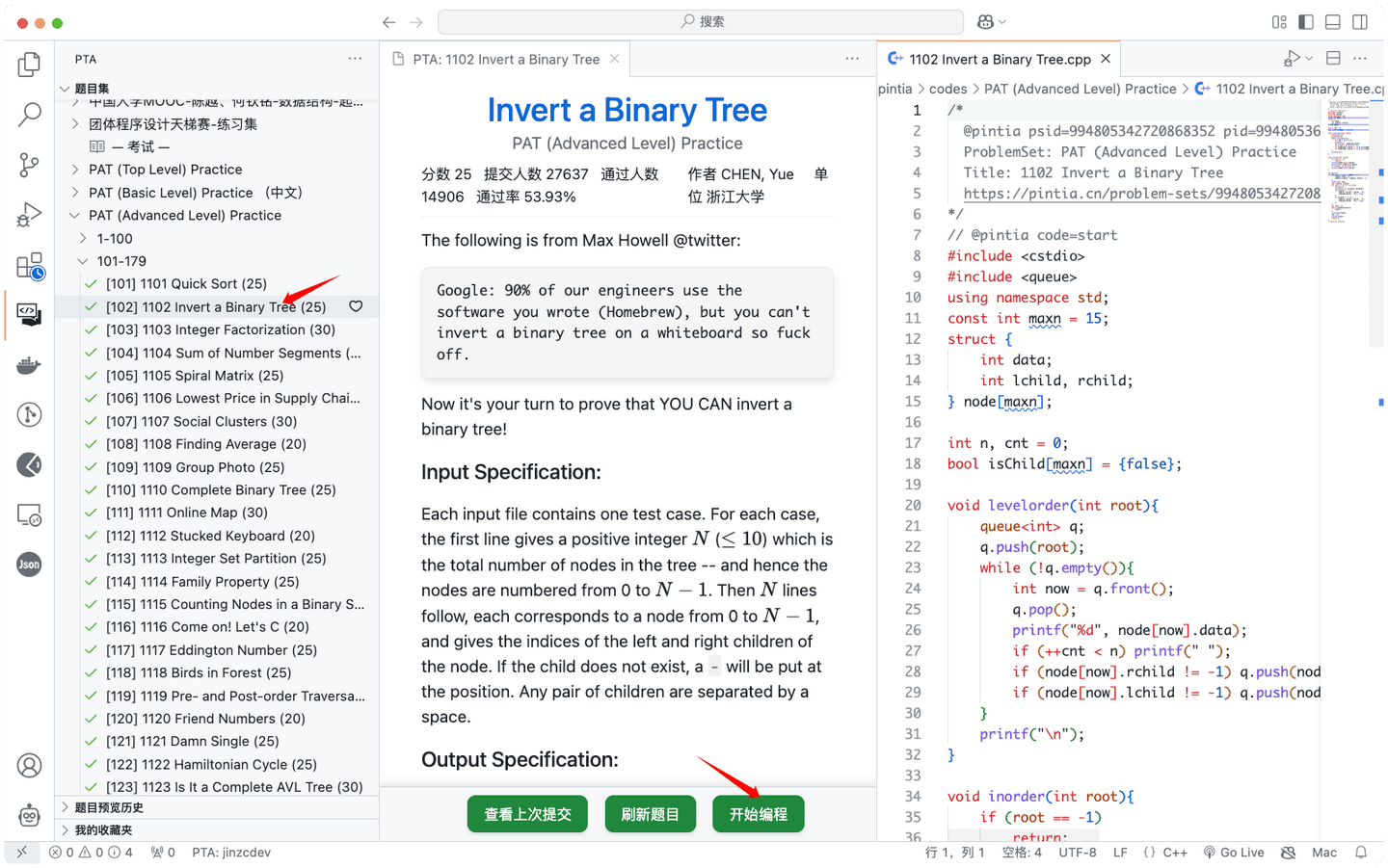Toggle the bottom panel layout control

[x=1332, y=21]
